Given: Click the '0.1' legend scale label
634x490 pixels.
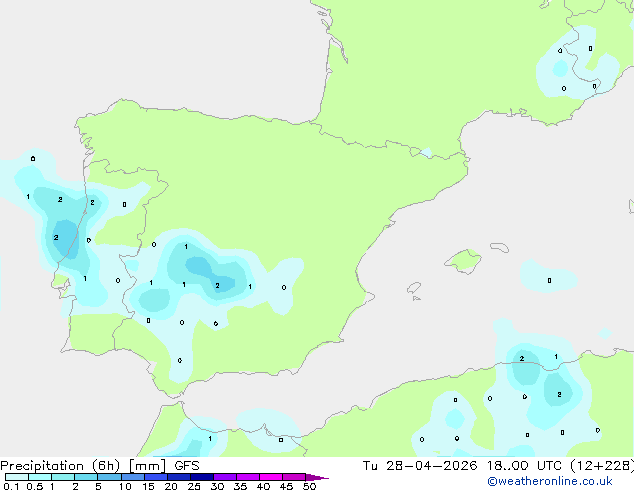Looking at the screenshot, I should coord(11,486).
